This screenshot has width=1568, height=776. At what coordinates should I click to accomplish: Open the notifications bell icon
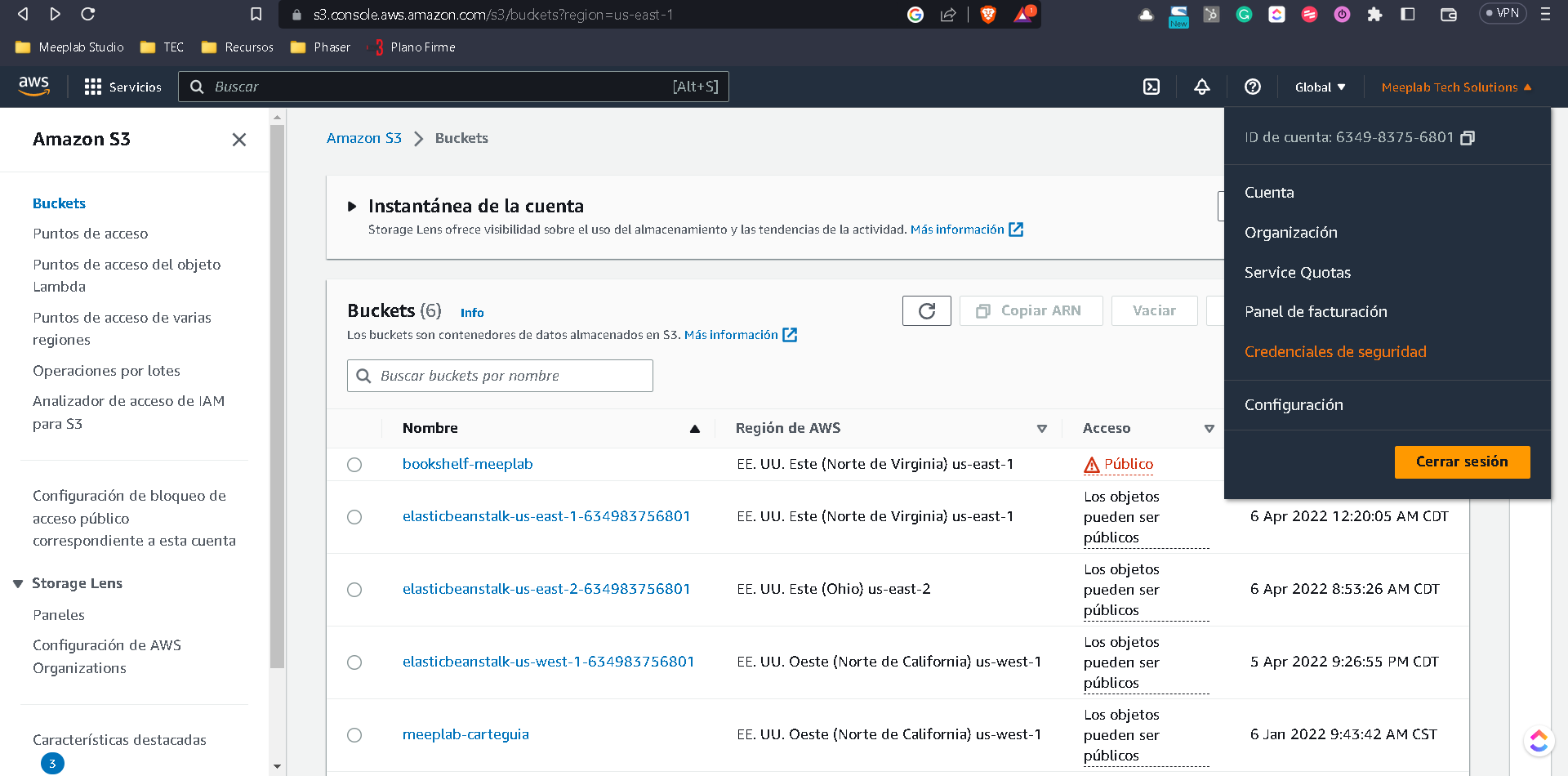coord(1202,87)
